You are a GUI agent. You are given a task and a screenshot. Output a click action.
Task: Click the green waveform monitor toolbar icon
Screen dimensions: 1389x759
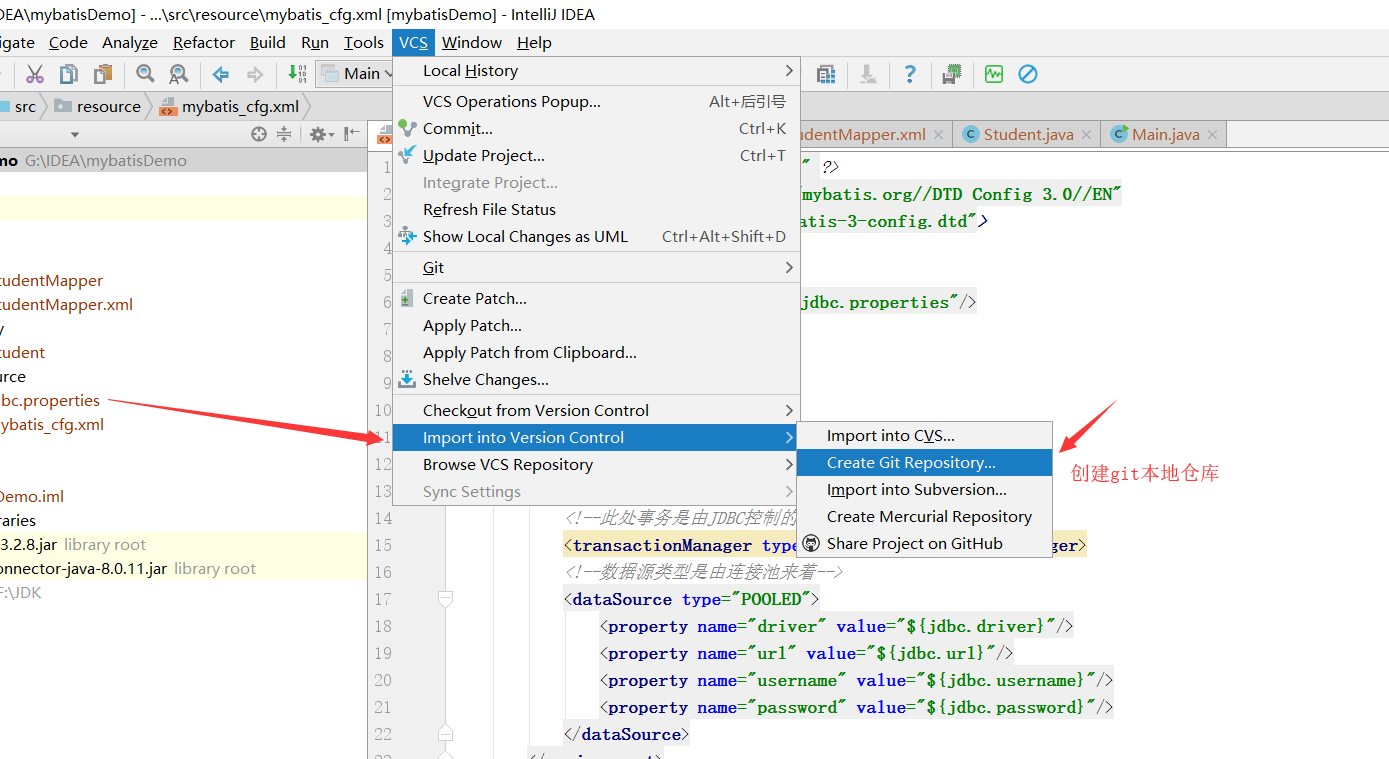pyautogui.click(x=994, y=74)
